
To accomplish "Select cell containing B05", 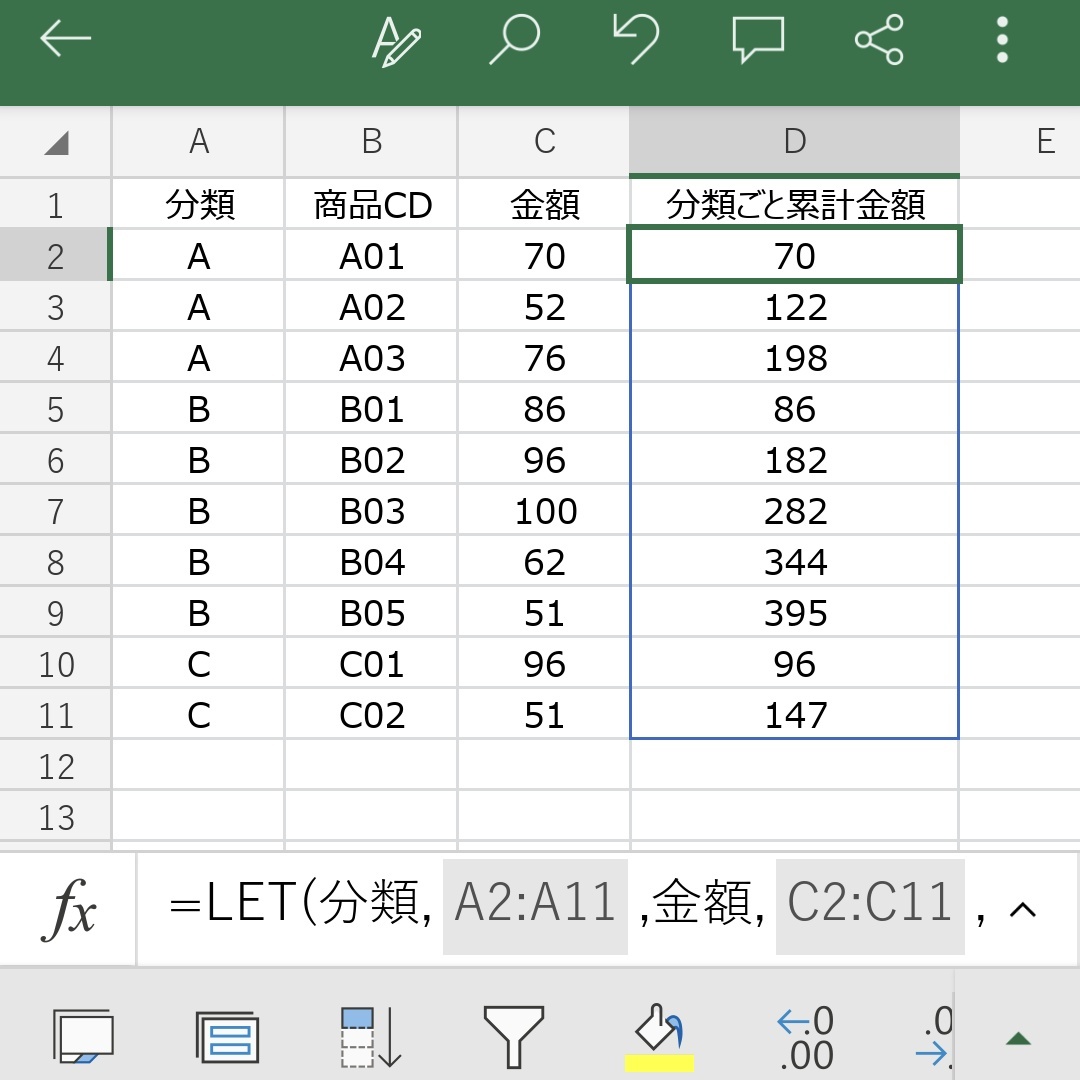I will (x=371, y=613).
